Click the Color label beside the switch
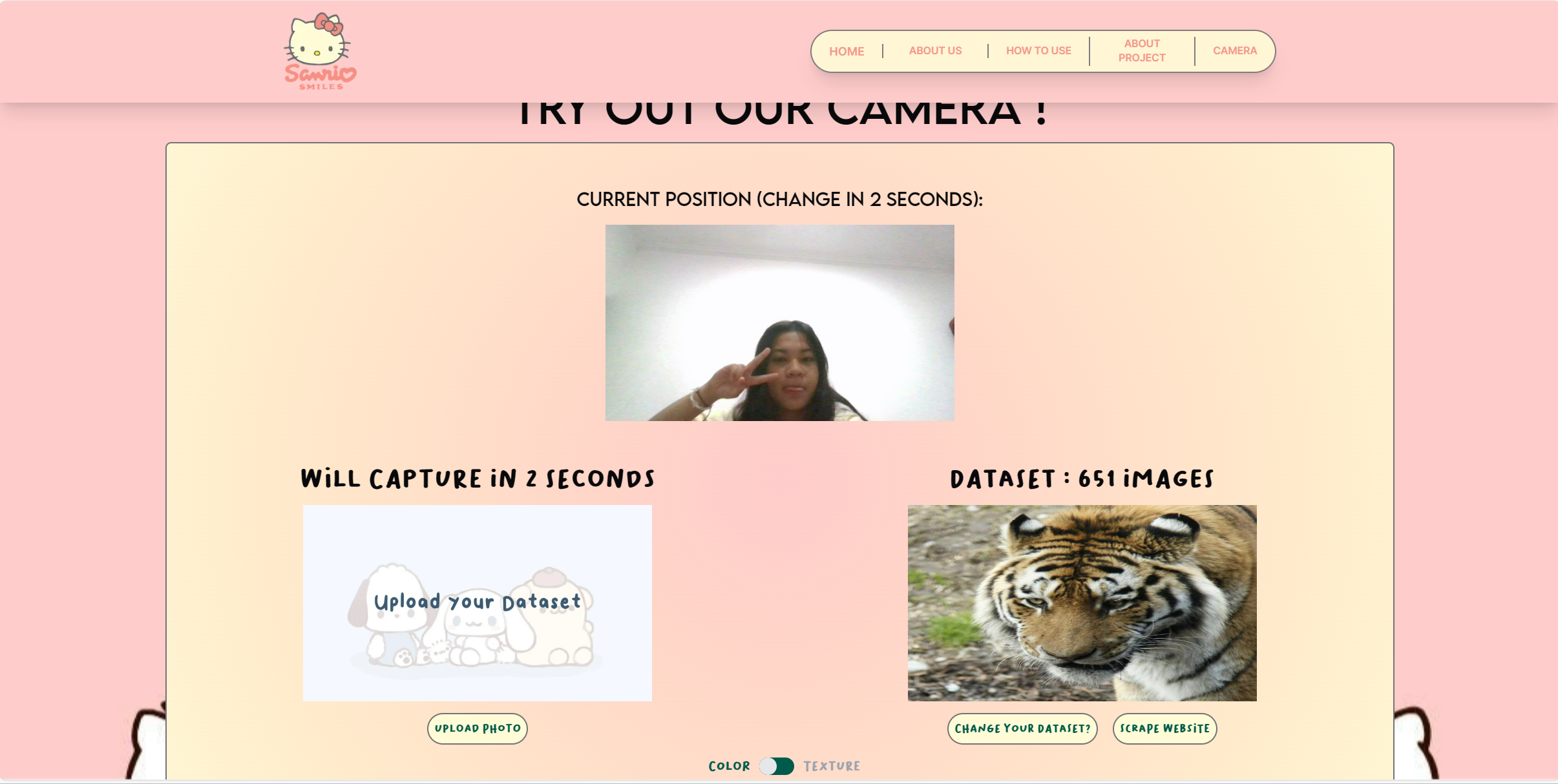The height and width of the screenshot is (784, 1558). (729, 766)
